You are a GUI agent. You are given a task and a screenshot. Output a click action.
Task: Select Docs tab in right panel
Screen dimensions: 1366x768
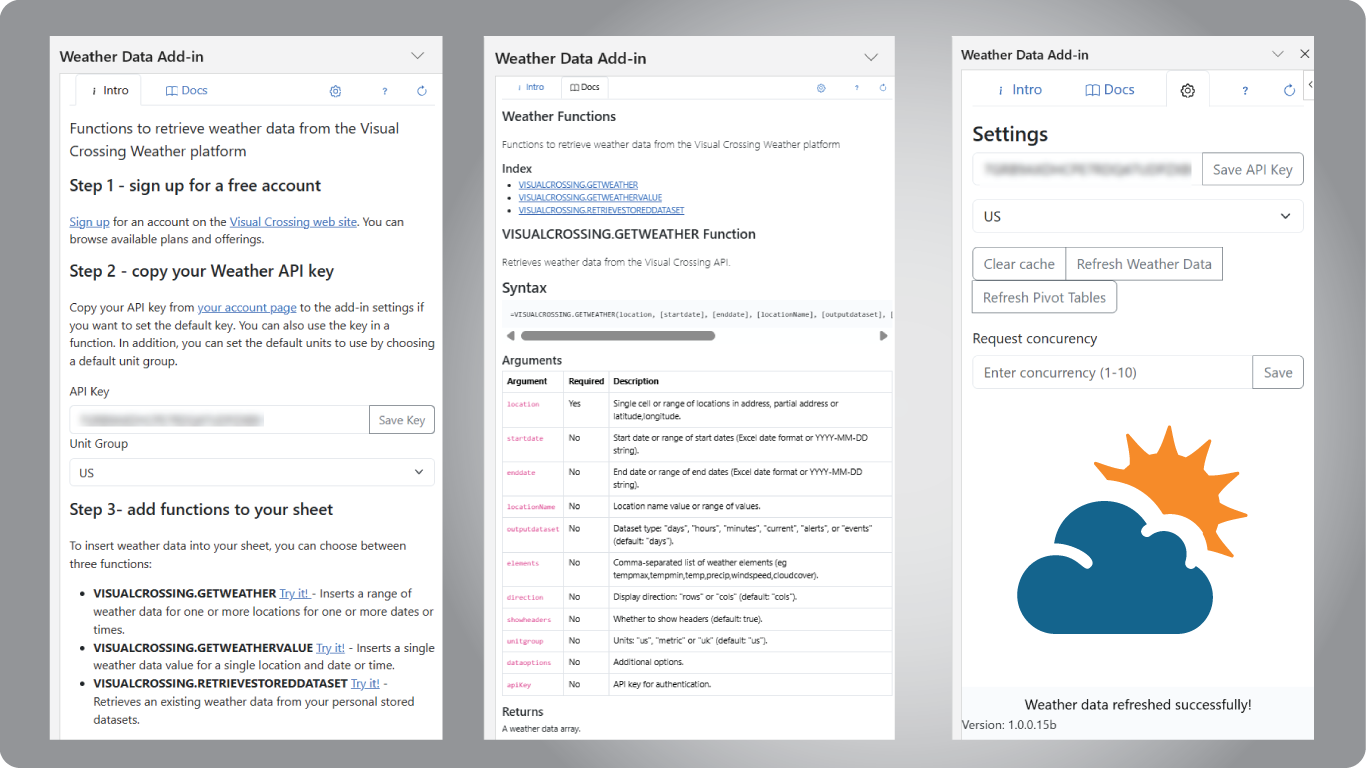point(1110,89)
